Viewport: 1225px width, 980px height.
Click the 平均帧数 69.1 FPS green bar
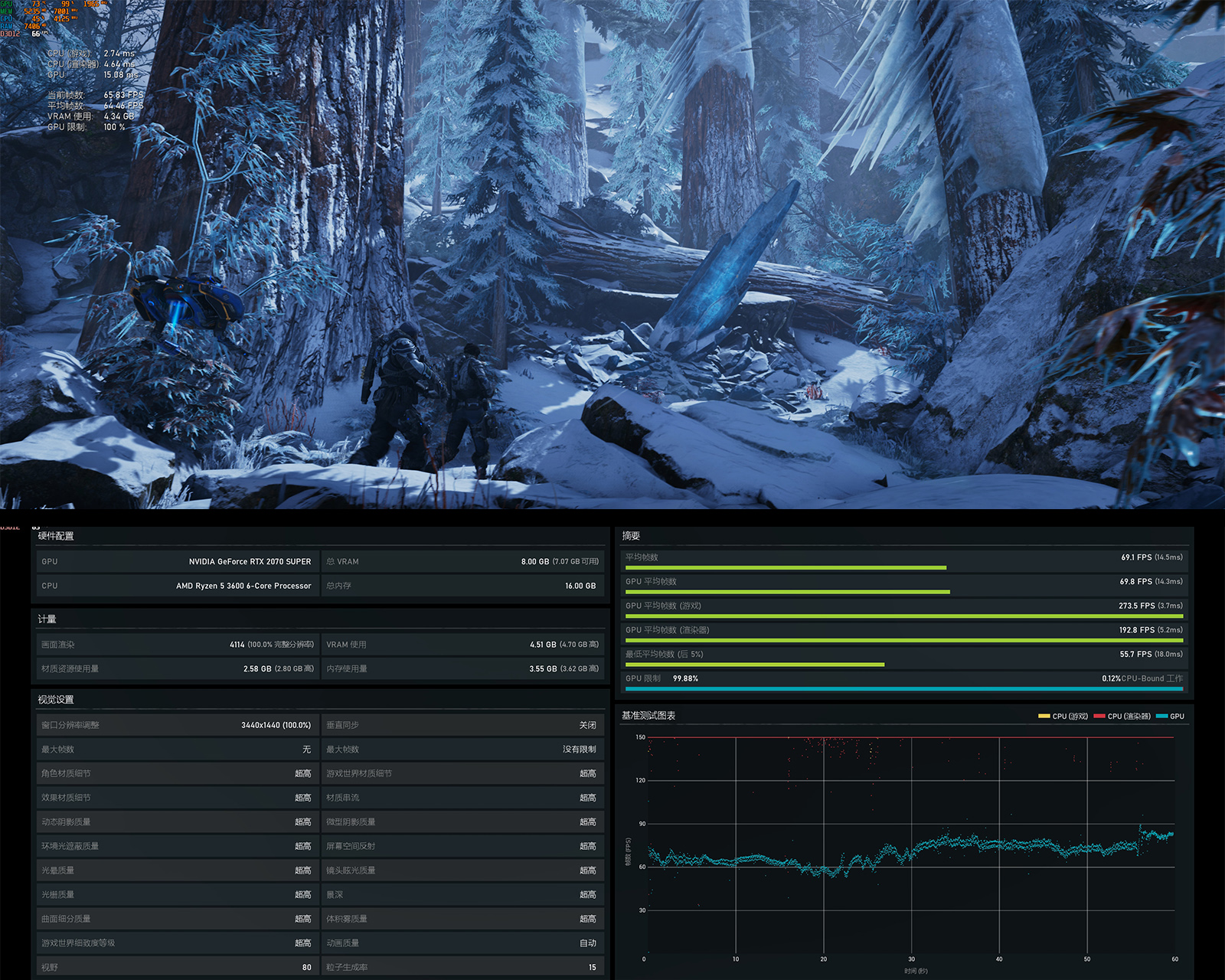786,567
